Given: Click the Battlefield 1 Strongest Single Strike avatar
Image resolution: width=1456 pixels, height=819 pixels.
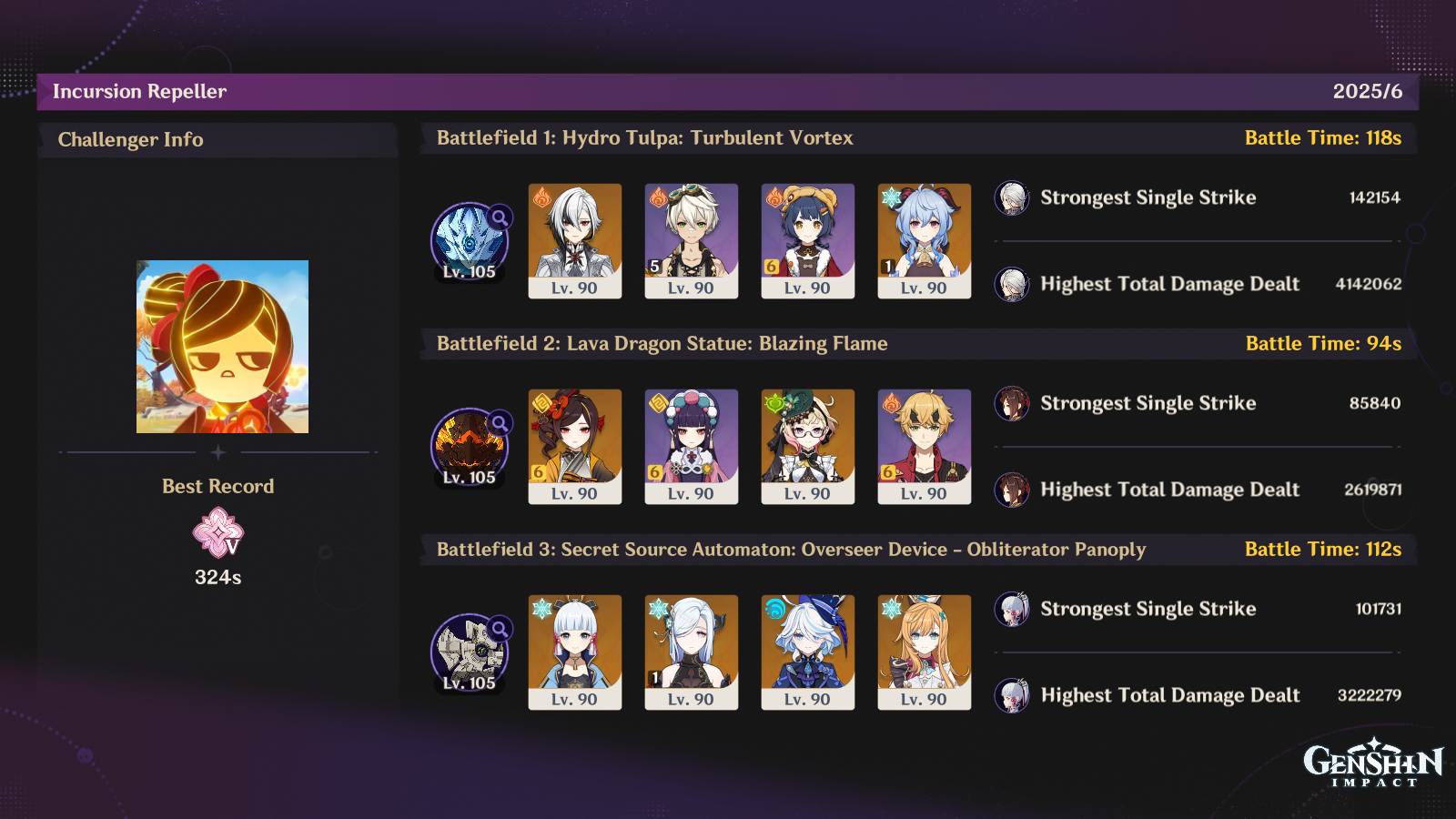Looking at the screenshot, I should [1012, 197].
